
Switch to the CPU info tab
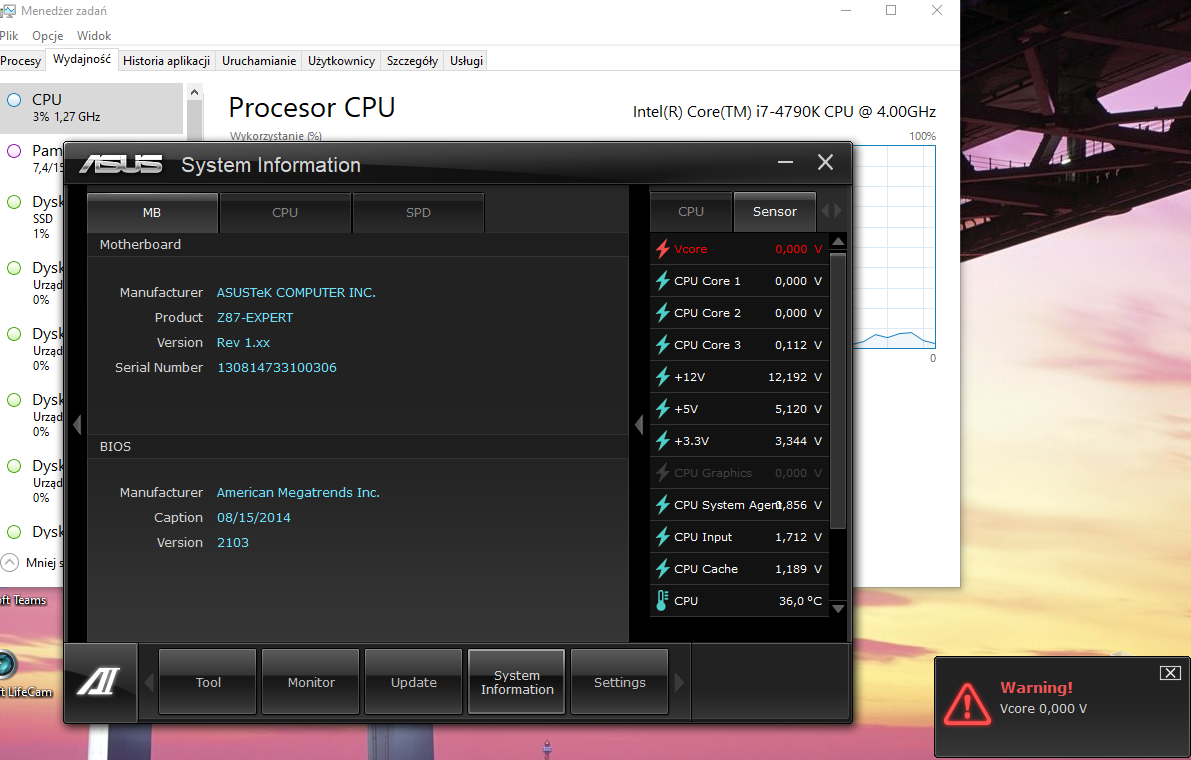pos(286,213)
